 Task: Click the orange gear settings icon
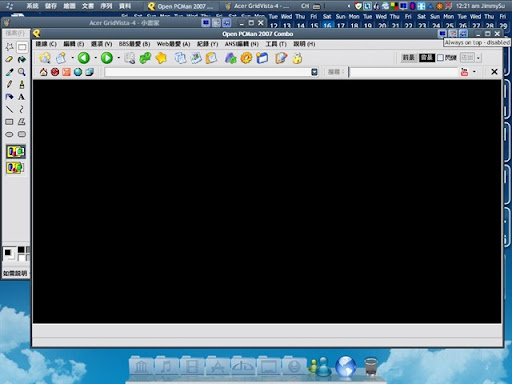pyautogui.click(x=246, y=58)
